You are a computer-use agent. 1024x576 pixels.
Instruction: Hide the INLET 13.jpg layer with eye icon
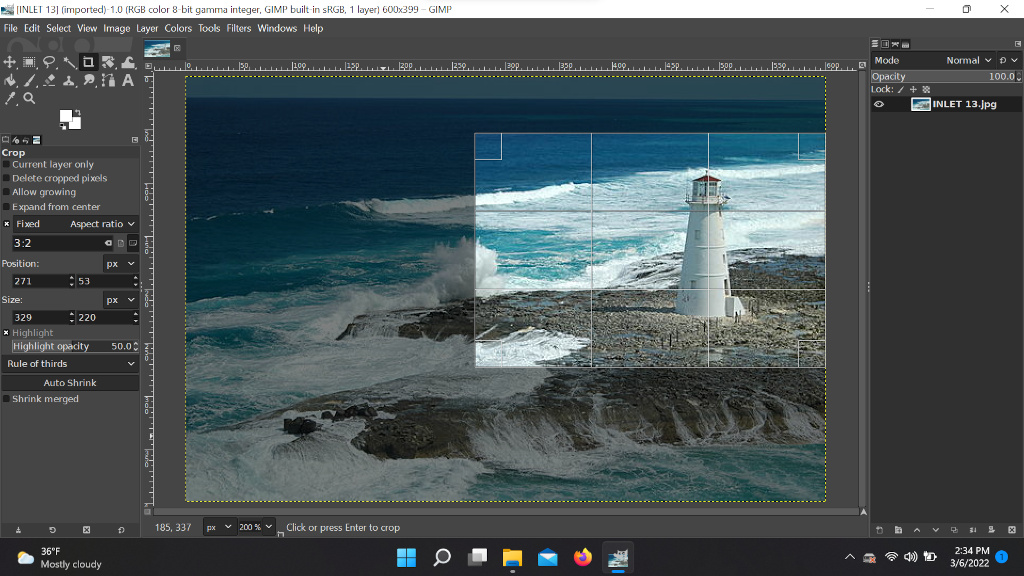[879, 104]
